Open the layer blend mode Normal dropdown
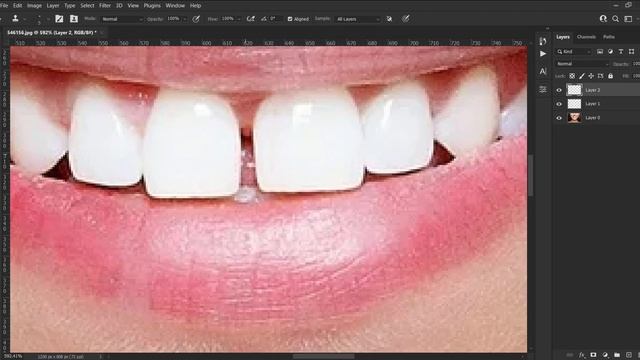The height and width of the screenshot is (360, 640). (x=582, y=64)
